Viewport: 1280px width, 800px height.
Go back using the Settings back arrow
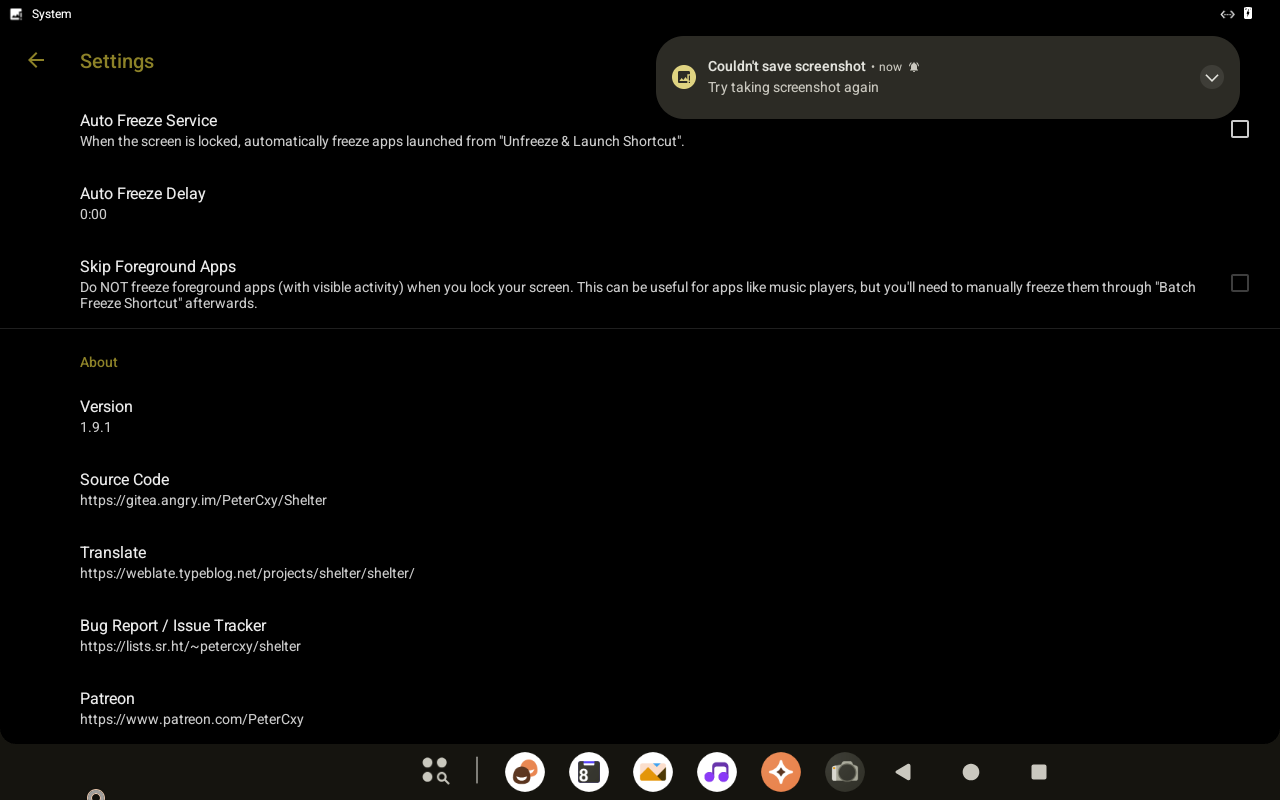click(36, 61)
